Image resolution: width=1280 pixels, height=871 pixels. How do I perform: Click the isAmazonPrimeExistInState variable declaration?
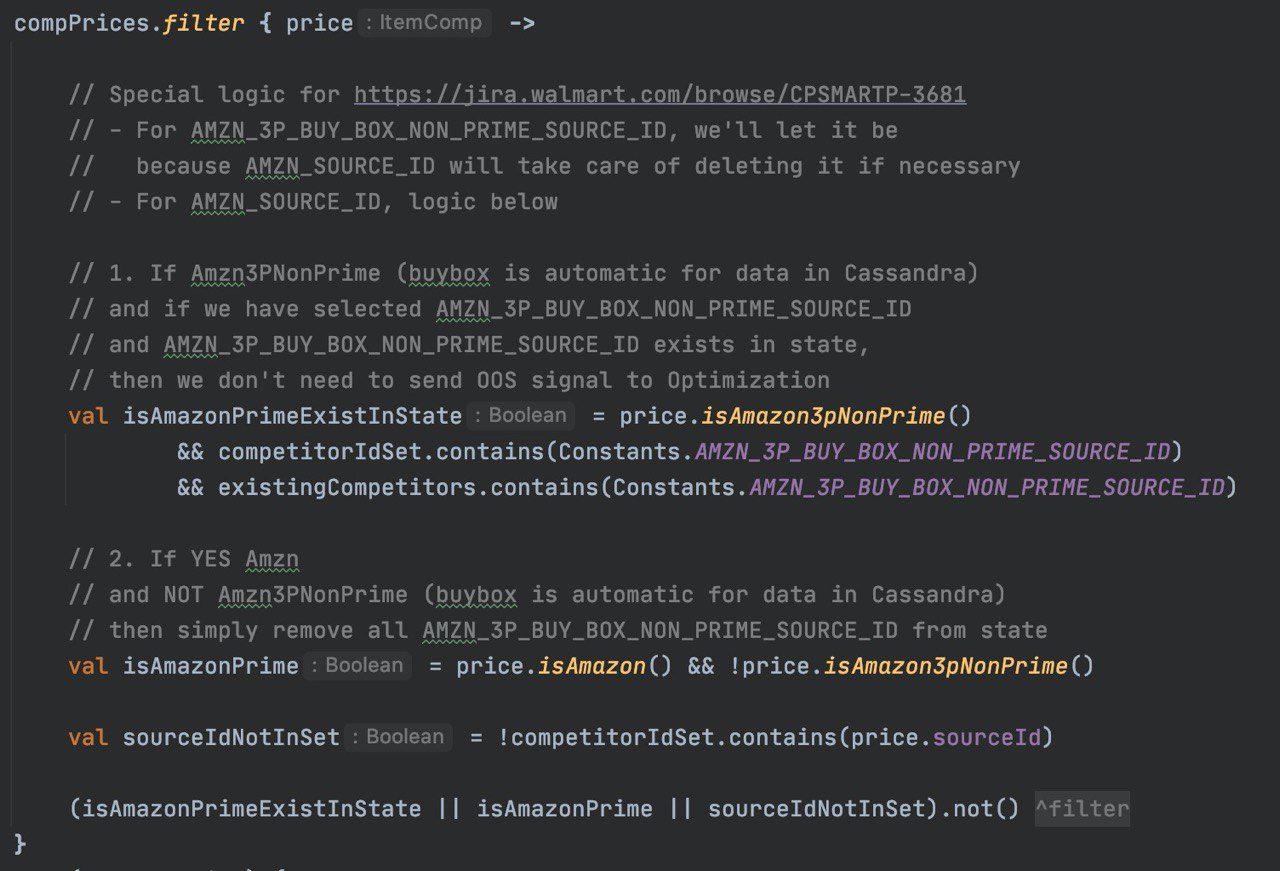tap(292, 415)
